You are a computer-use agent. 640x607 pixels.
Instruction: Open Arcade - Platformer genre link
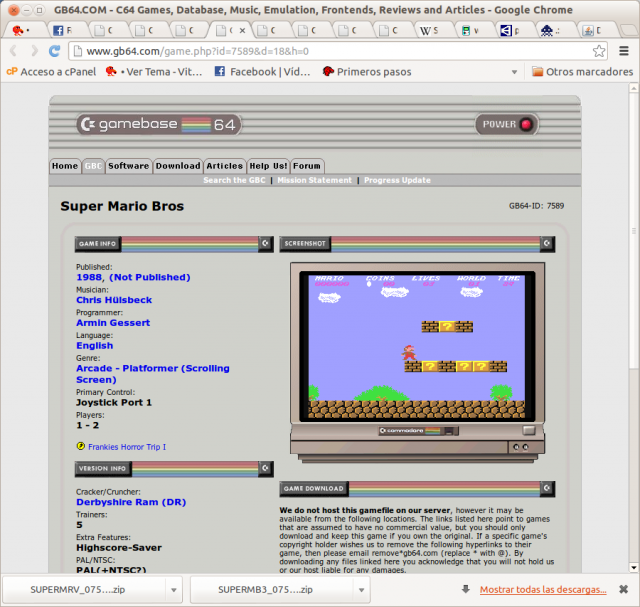pyautogui.click(x=153, y=374)
